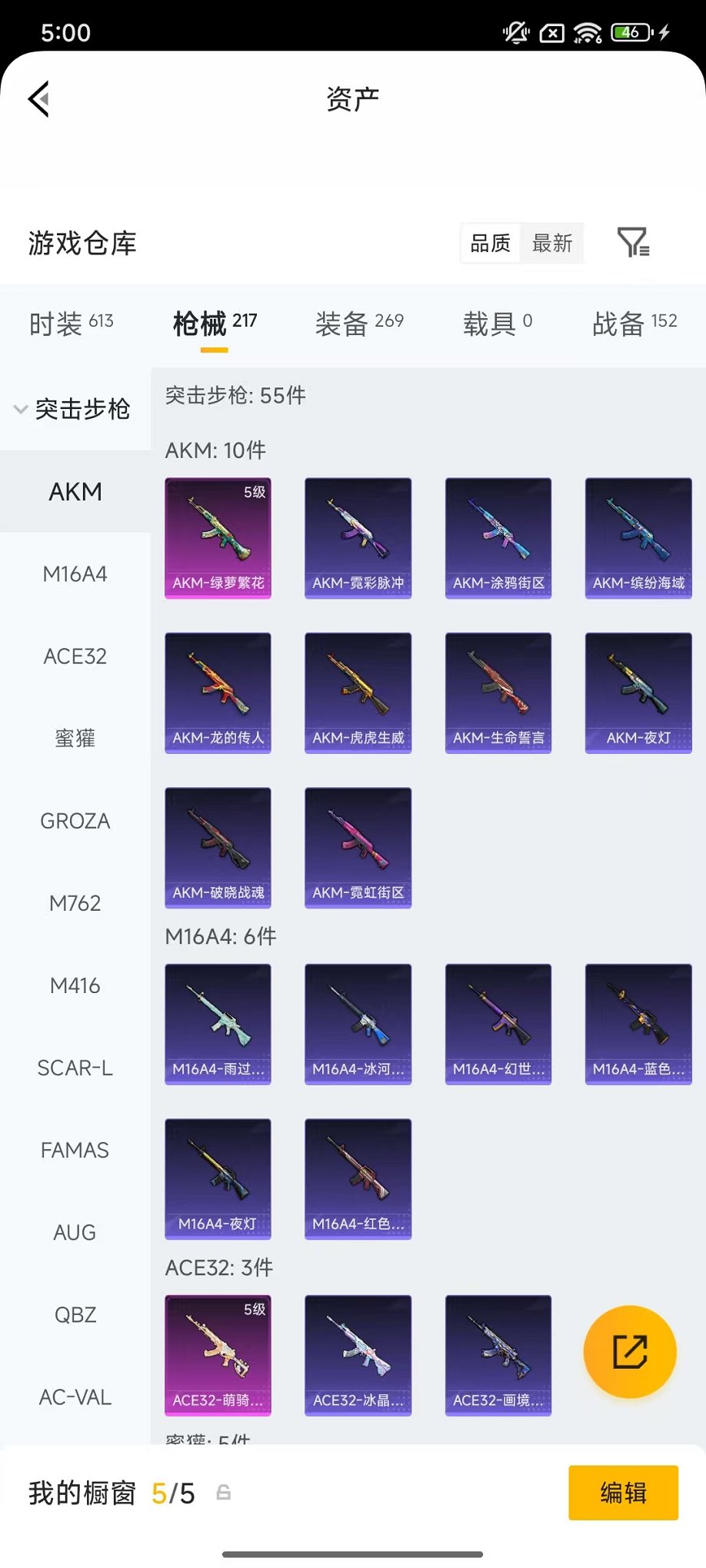706x1568 pixels.
Task: Switch sorting to 品质
Action: (491, 244)
